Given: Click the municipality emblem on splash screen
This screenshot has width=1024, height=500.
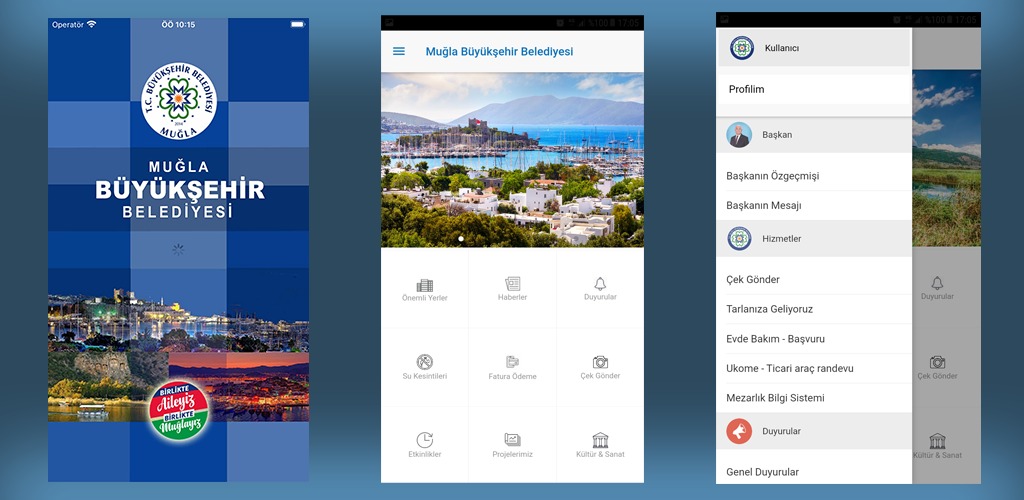Looking at the screenshot, I should click(179, 101).
